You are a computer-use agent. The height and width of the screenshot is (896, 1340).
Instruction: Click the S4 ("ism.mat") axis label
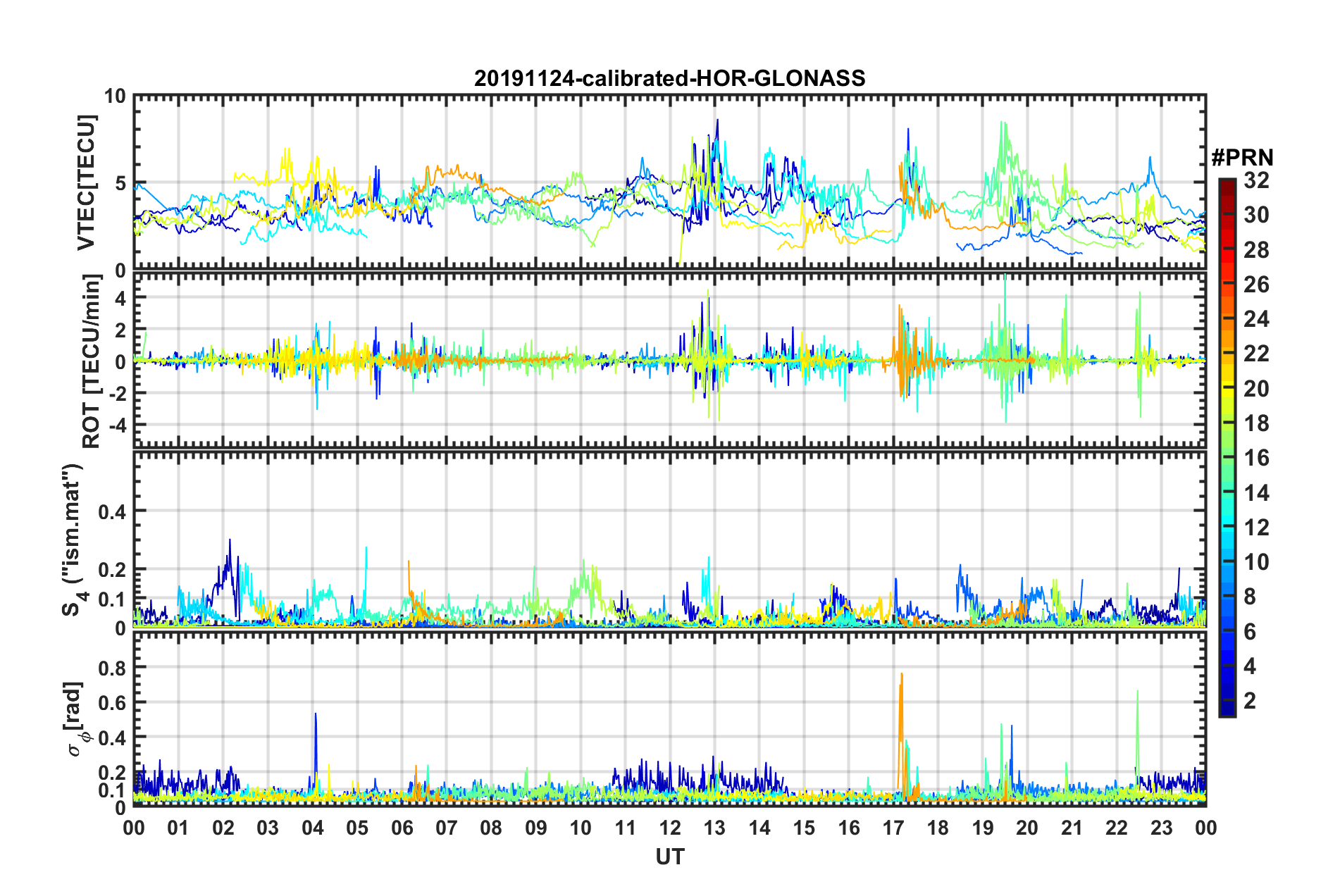click(x=74, y=540)
